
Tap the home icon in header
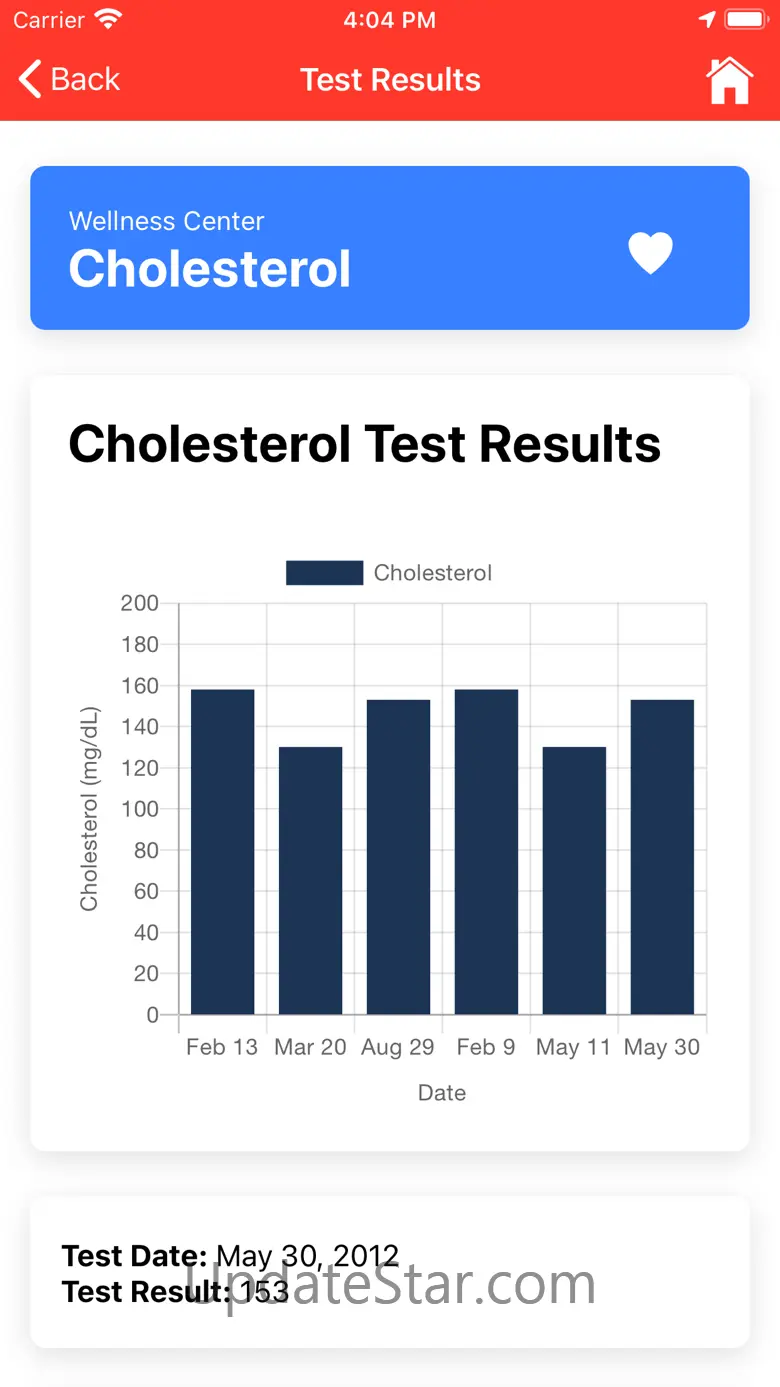[729, 80]
